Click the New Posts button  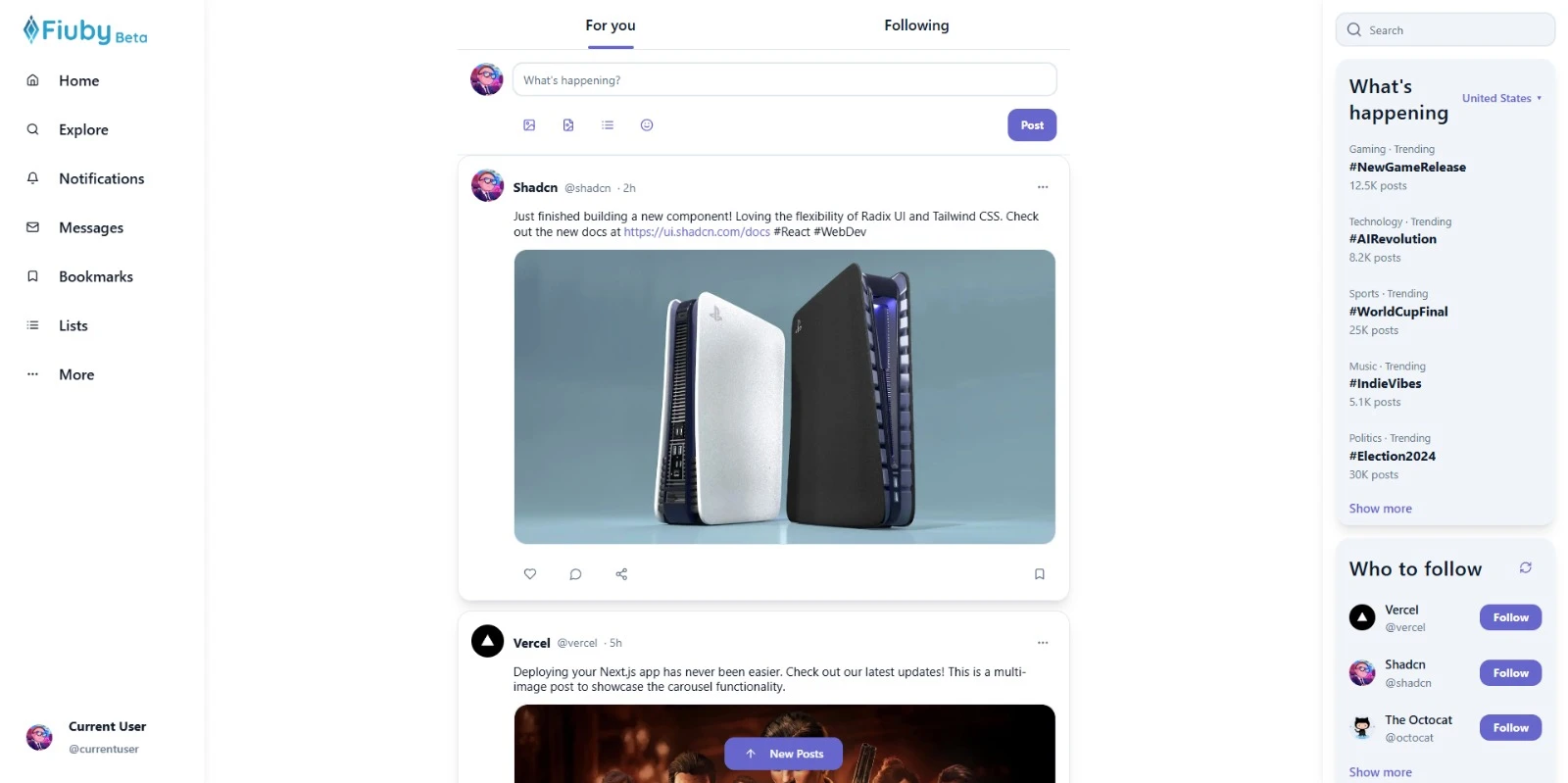pos(784,754)
